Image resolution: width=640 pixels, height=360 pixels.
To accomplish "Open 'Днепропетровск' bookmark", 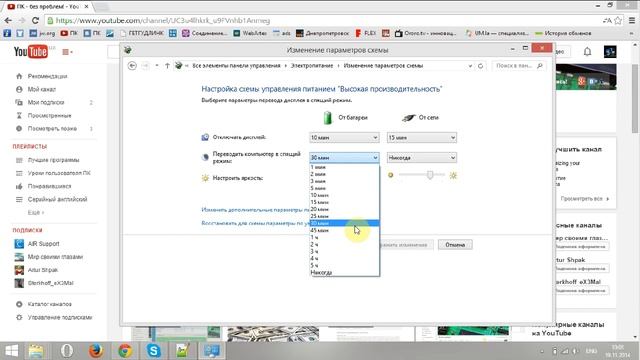I will point(322,33).
